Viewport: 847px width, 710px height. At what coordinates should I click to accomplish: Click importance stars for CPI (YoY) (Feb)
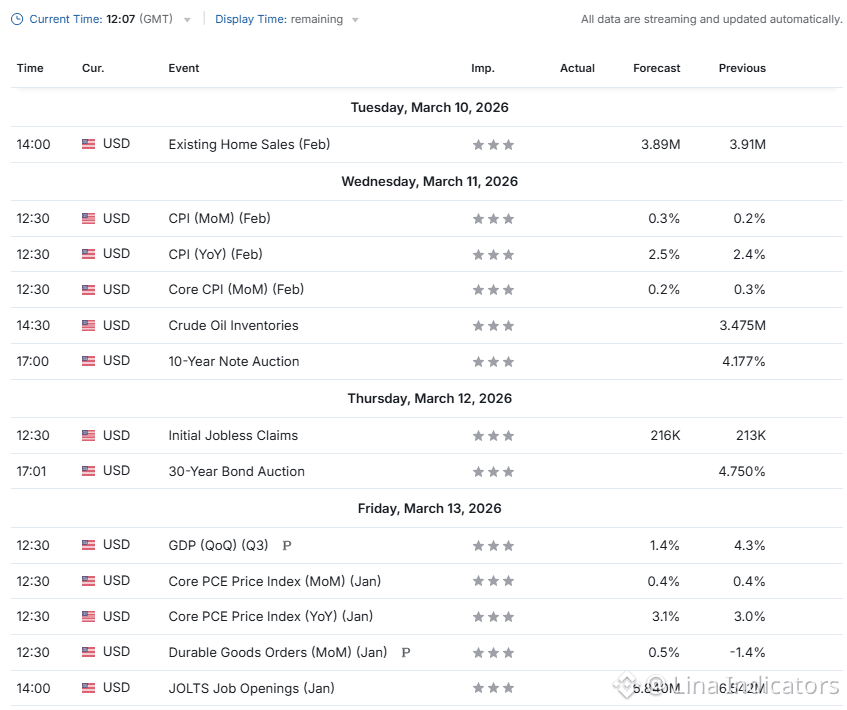click(x=493, y=254)
